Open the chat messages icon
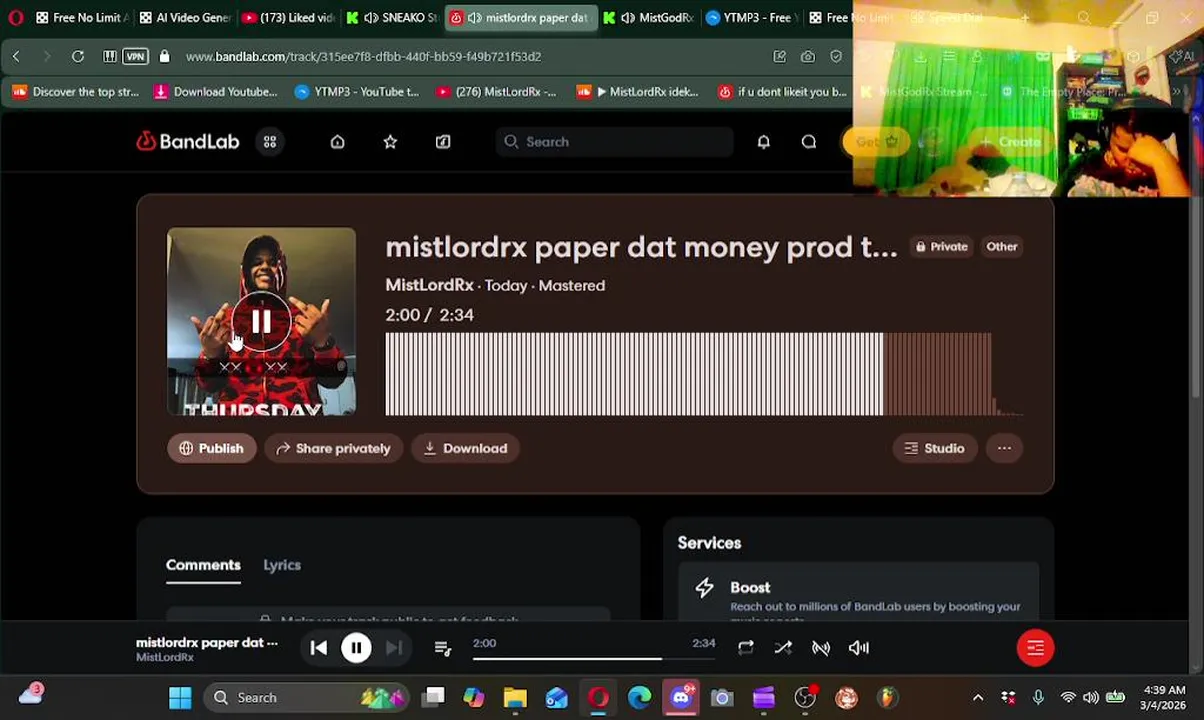This screenshot has width=1204, height=720. point(809,142)
